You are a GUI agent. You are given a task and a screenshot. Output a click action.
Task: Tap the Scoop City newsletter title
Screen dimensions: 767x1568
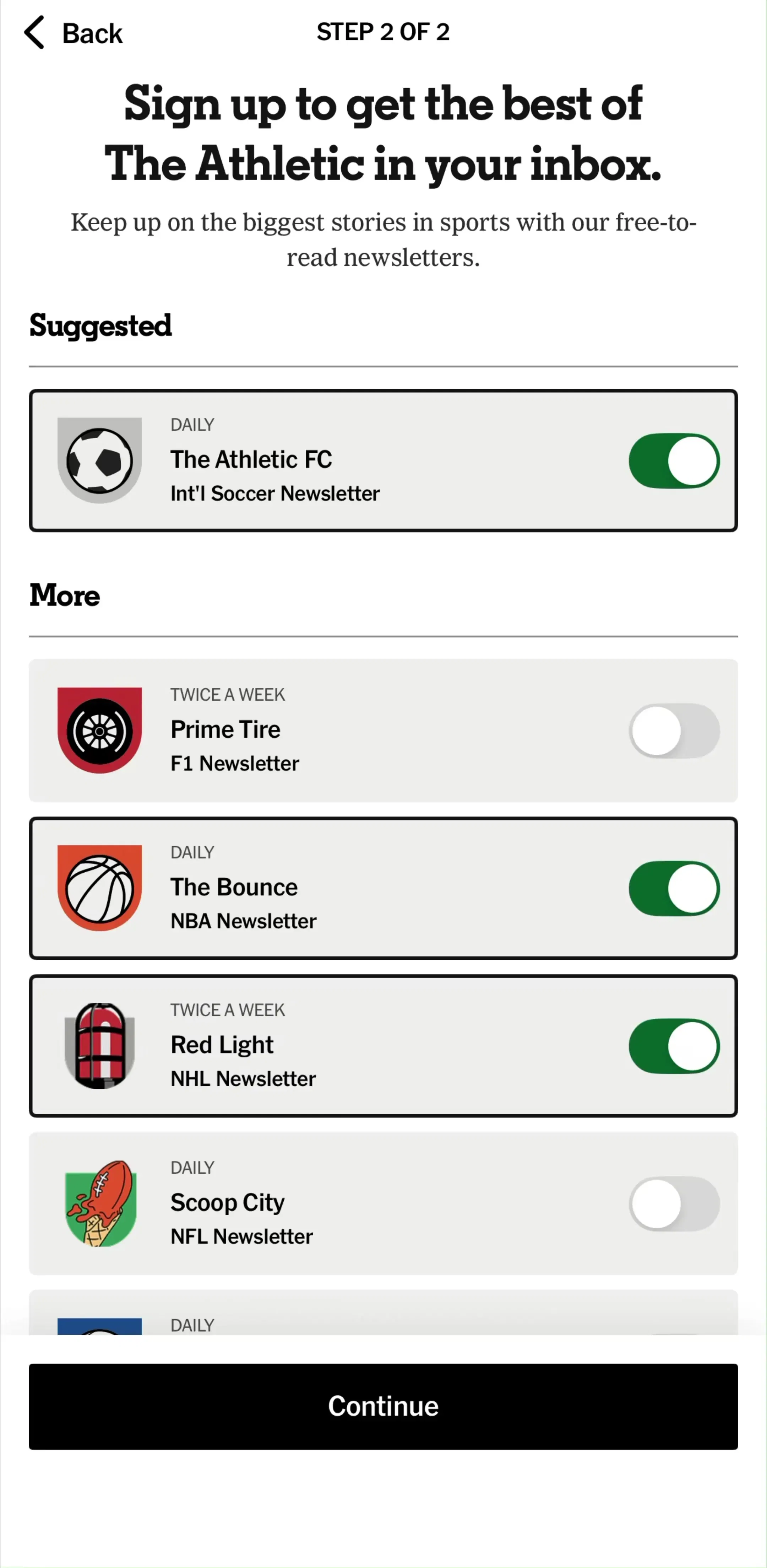[x=228, y=1203]
